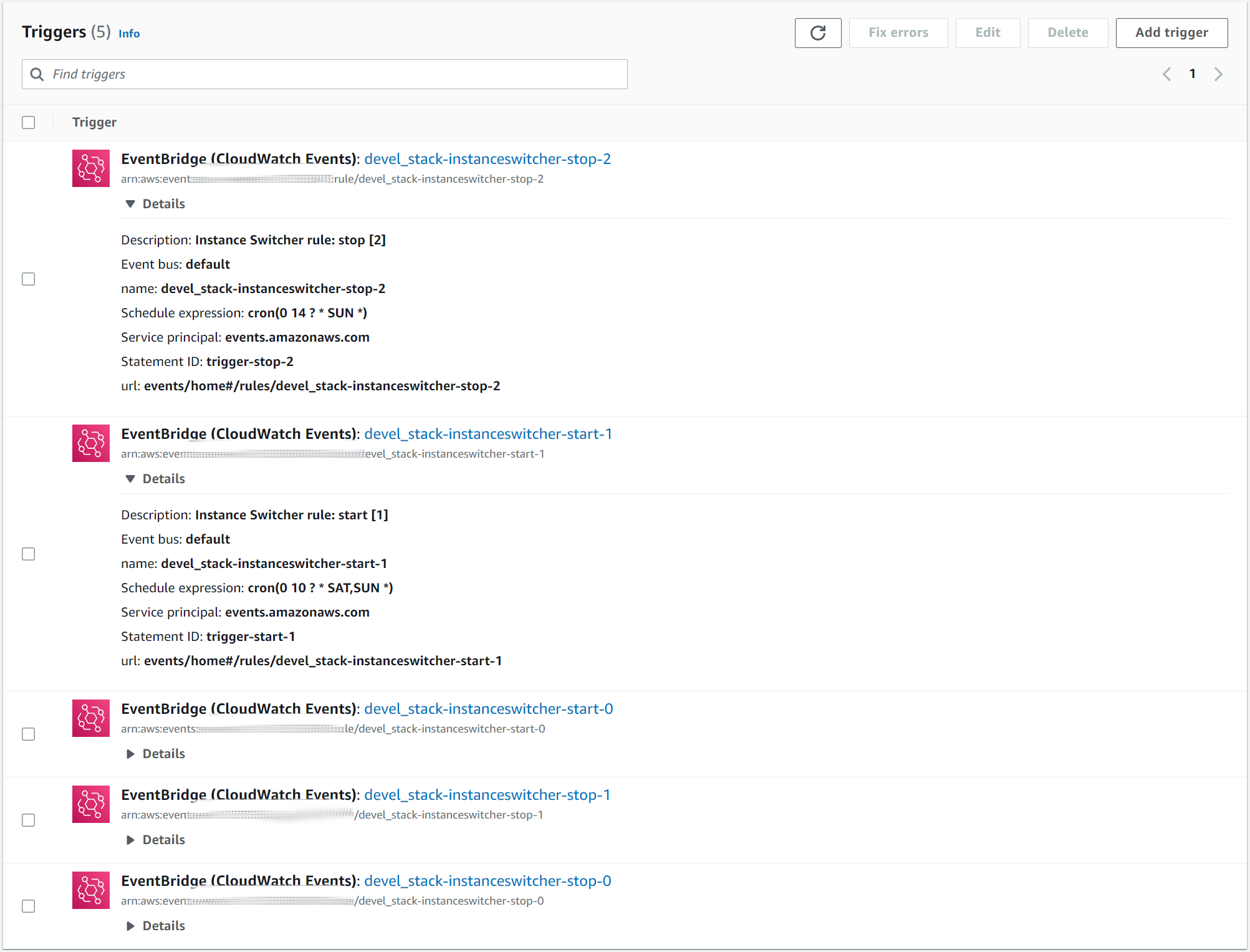Screen dimensions: 1250x952
Task: Select the stop-0 trigger checkbox
Action: click(29, 906)
